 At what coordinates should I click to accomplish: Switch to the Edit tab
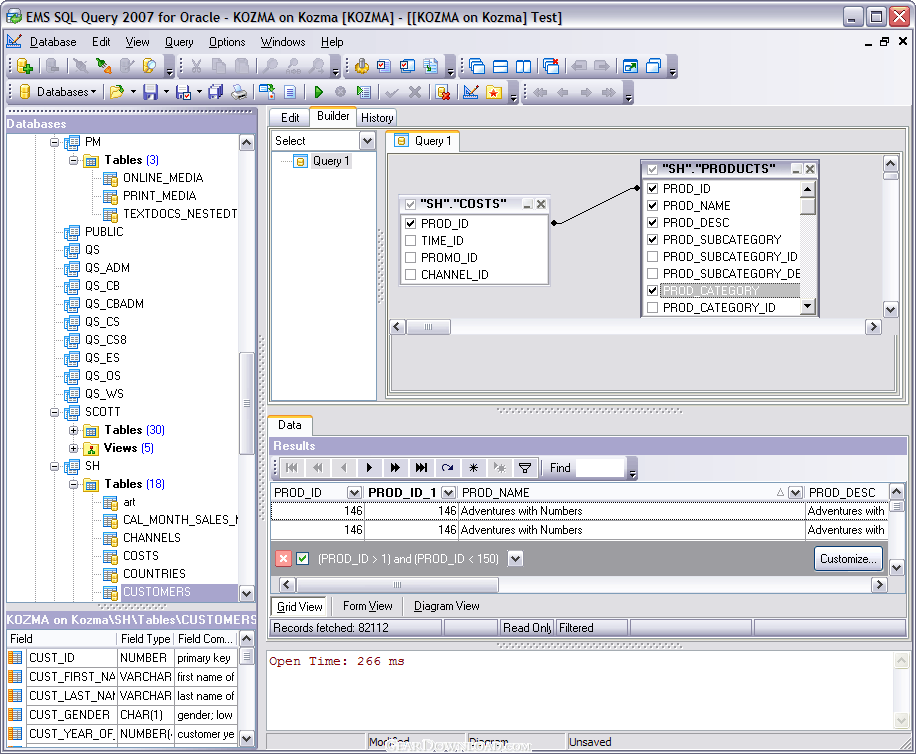coord(290,117)
